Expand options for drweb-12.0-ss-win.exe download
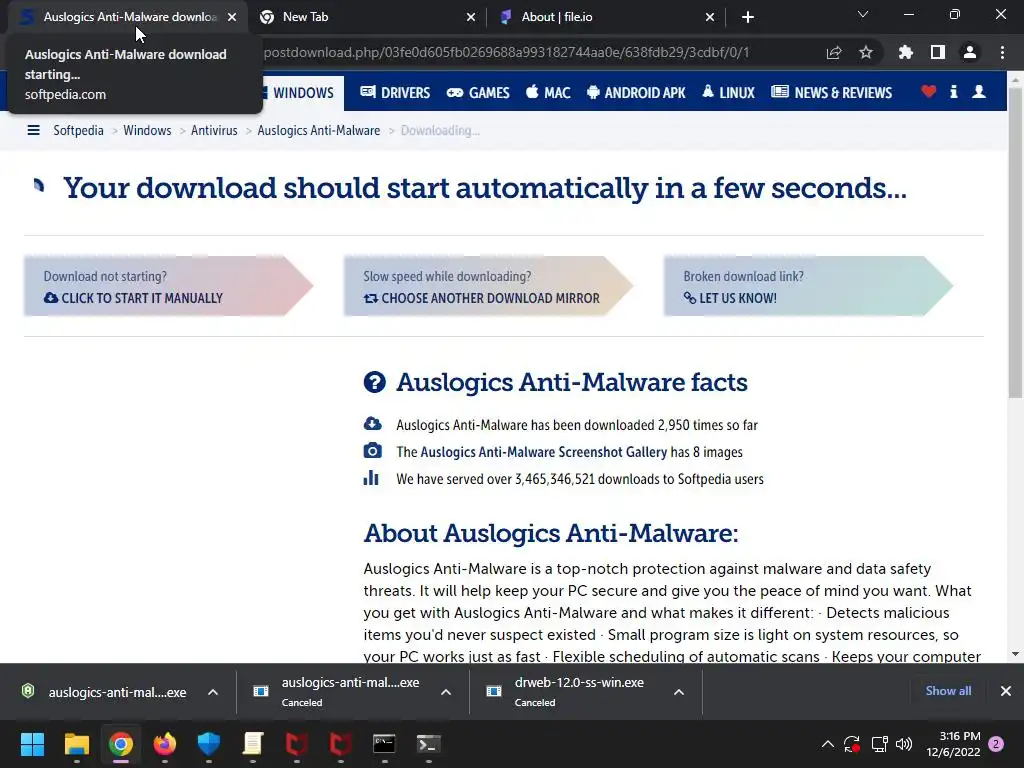The width and height of the screenshot is (1024, 768). point(679,692)
